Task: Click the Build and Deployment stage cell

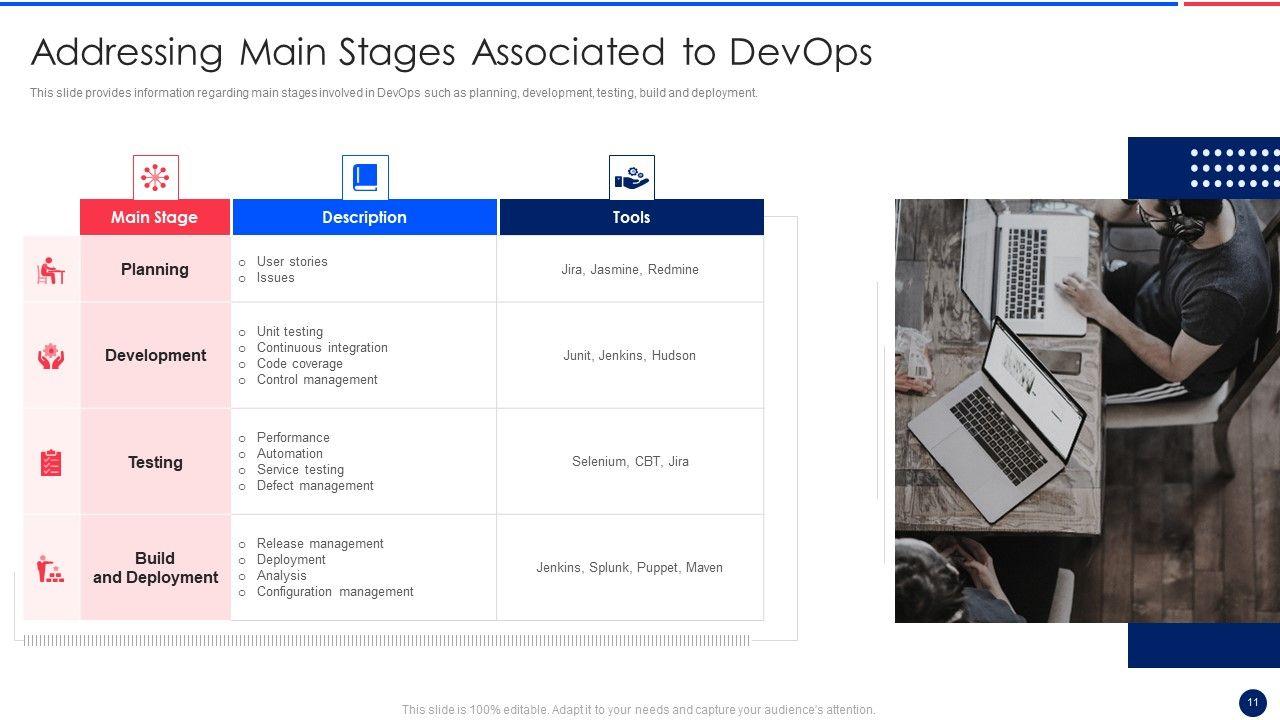Action: click(x=155, y=568)
